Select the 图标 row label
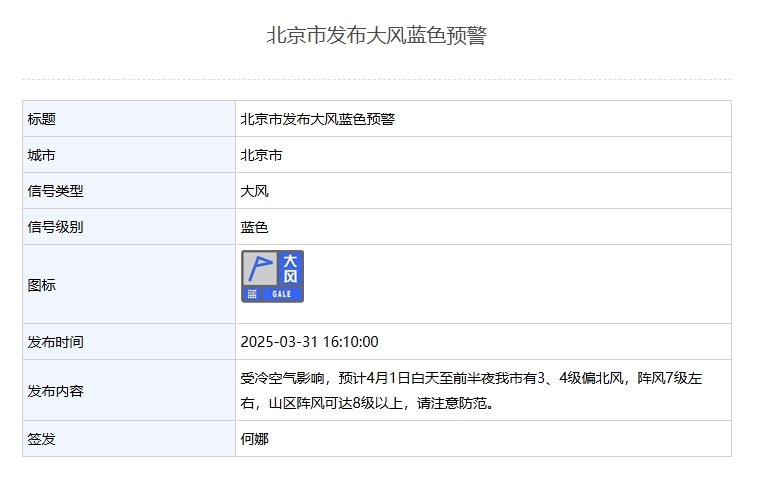 click(x=42, y=285)
